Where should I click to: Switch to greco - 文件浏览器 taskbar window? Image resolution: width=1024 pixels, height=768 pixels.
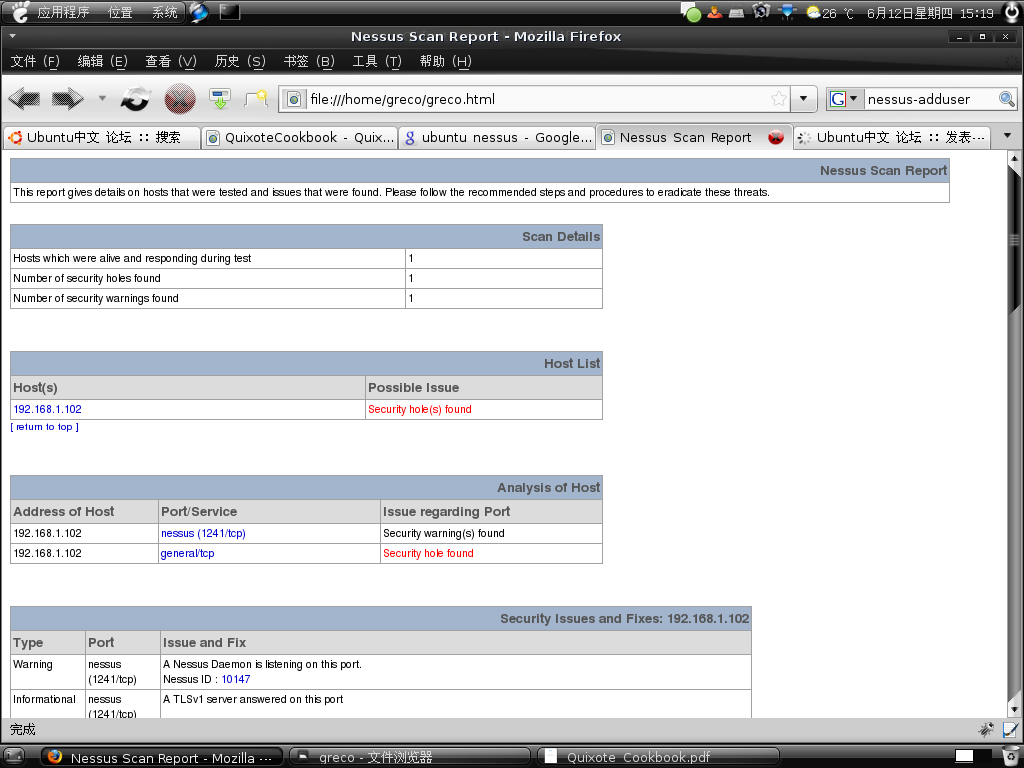pos(409,757)
